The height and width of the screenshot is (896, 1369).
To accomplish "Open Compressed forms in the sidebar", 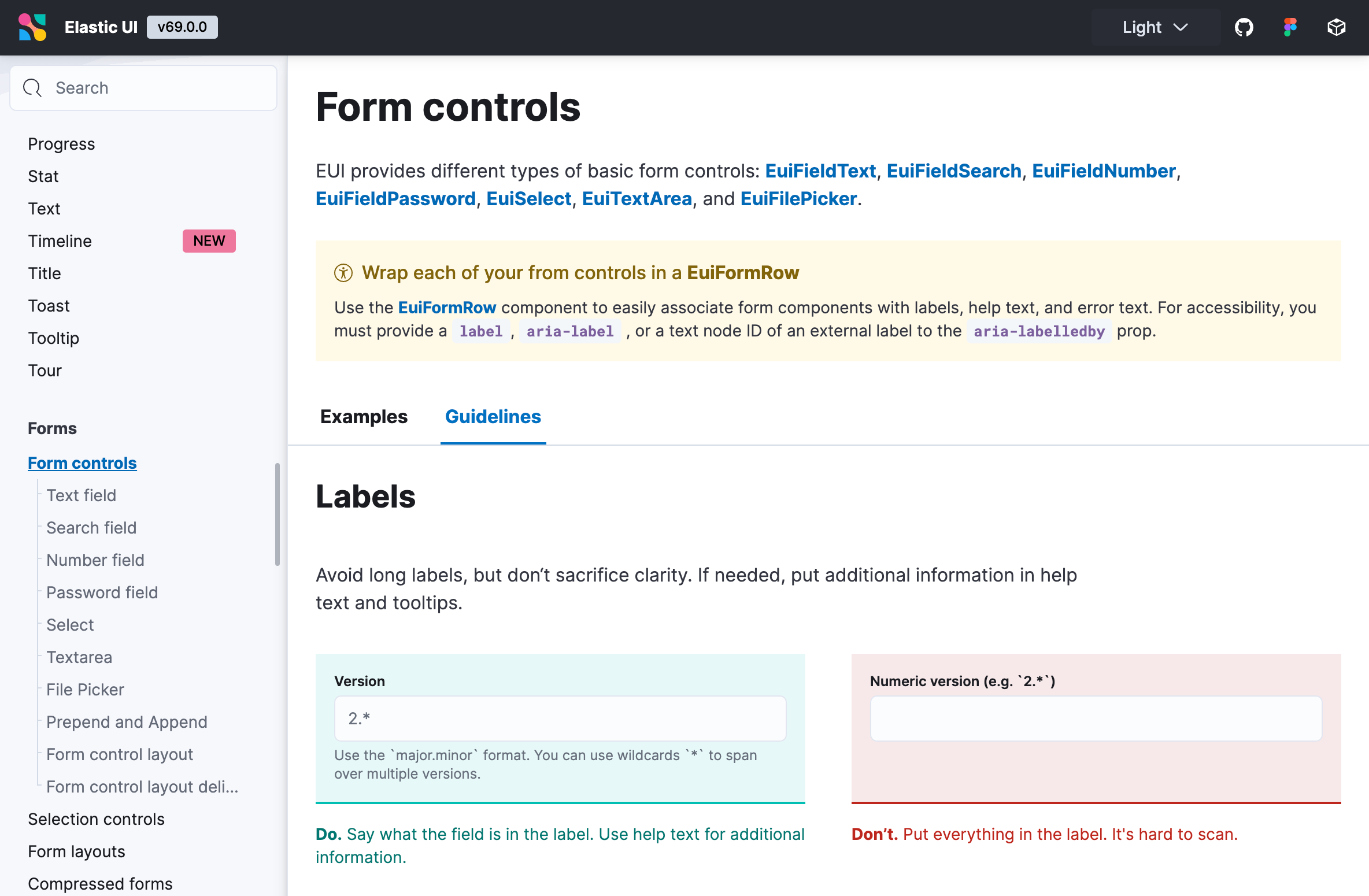I will tap(100, 884).
